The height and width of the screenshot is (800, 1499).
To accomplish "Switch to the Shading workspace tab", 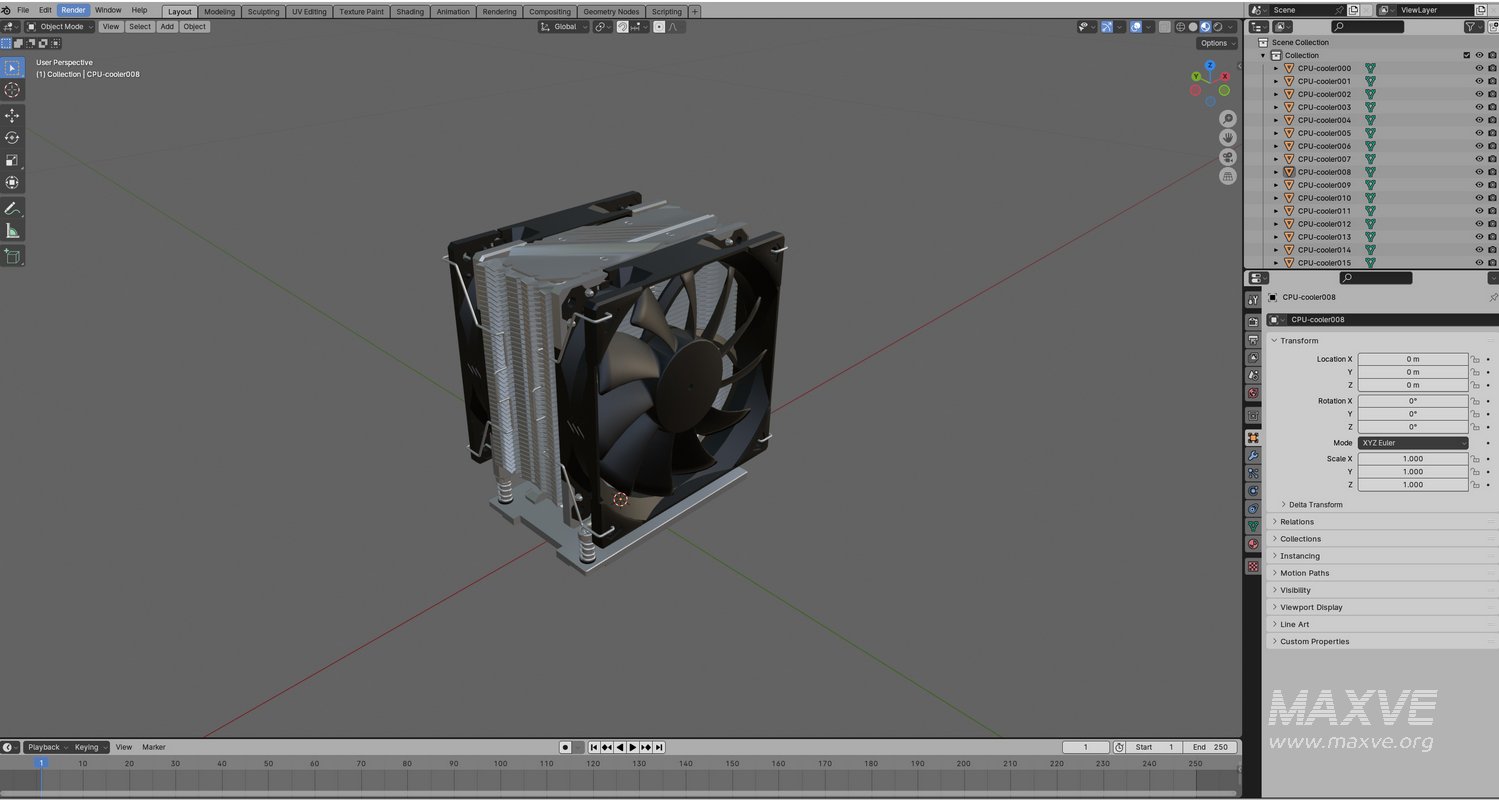I will click(x=410, y=11).
